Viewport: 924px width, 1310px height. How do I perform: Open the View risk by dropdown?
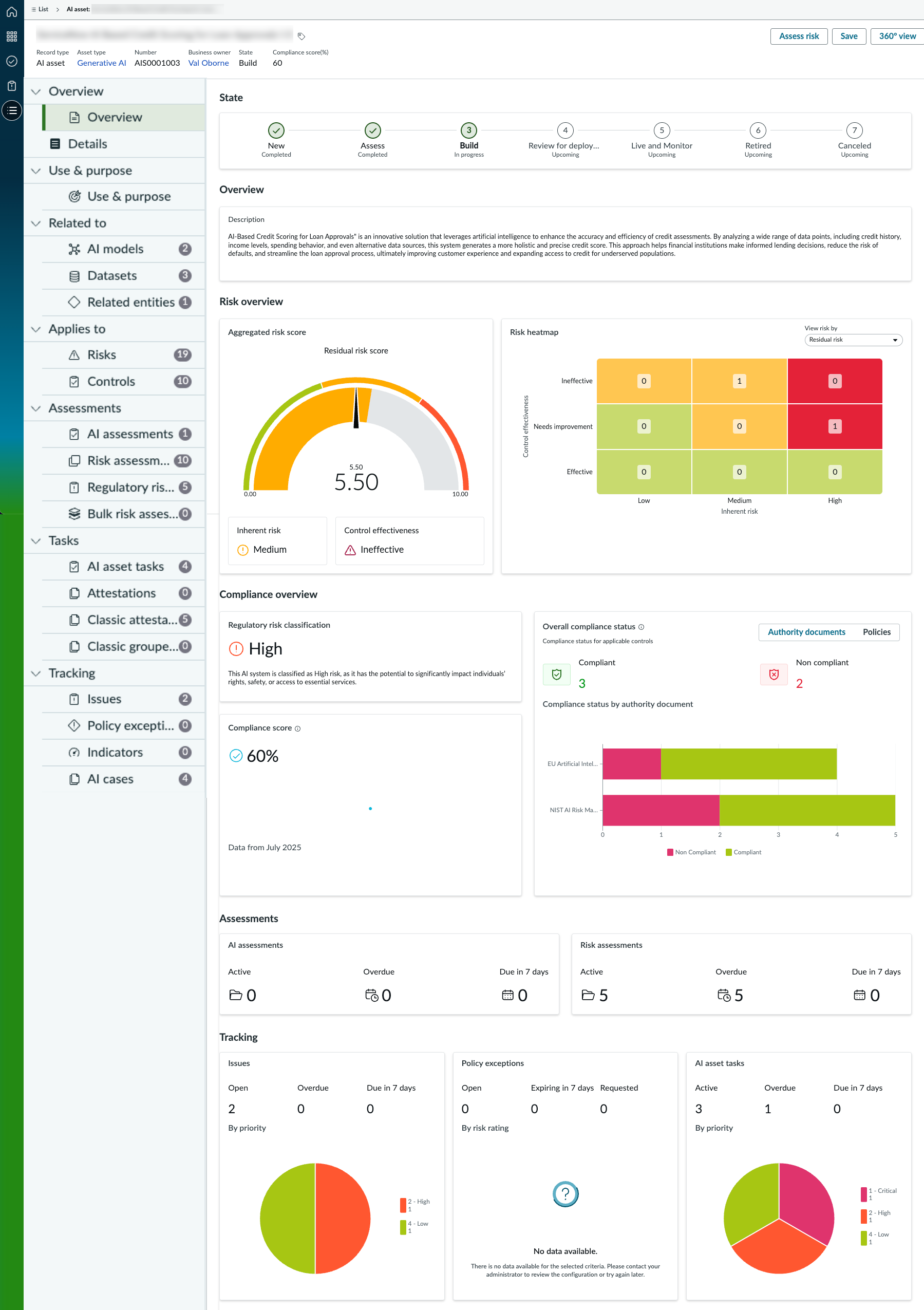853,340
